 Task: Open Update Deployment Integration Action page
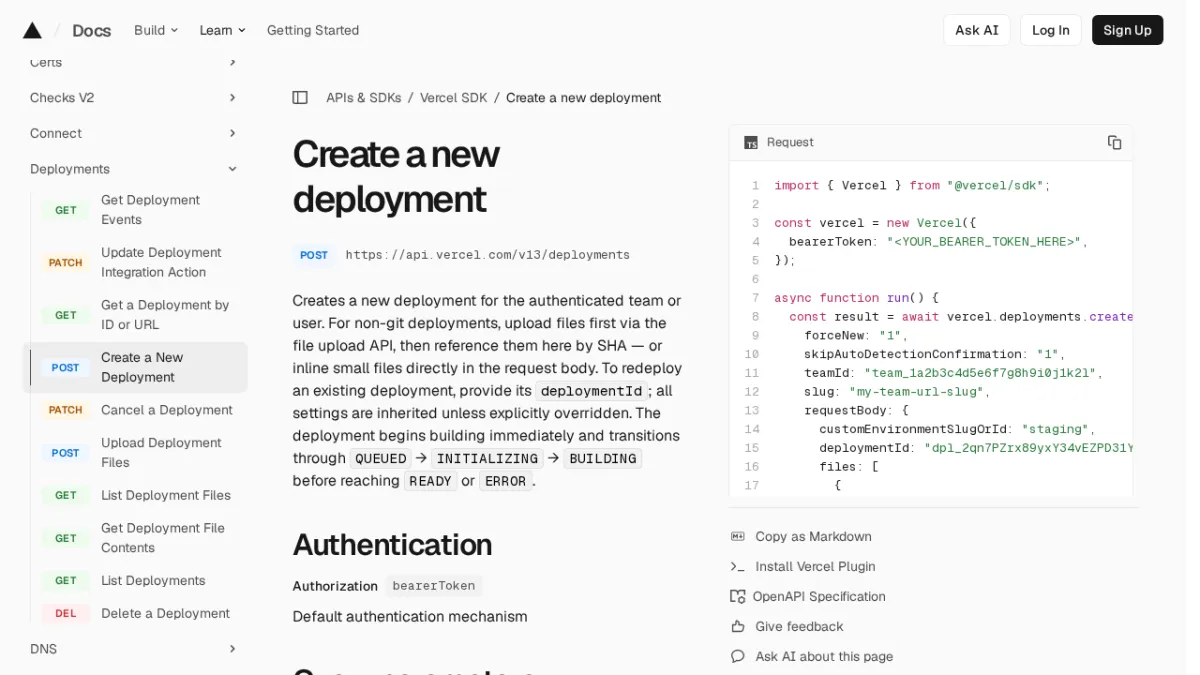click(161, 262)
